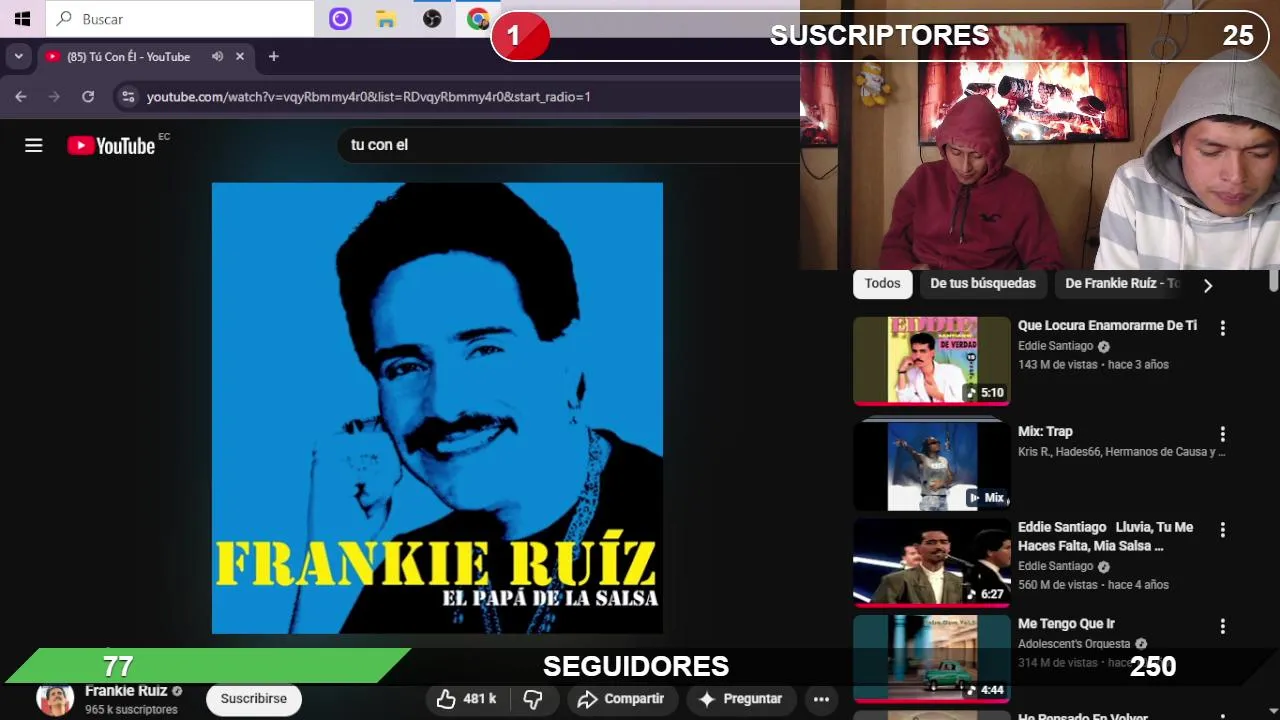
Task: Open Adolescent's Orquesta channel name
Action: coord(1074,644)
